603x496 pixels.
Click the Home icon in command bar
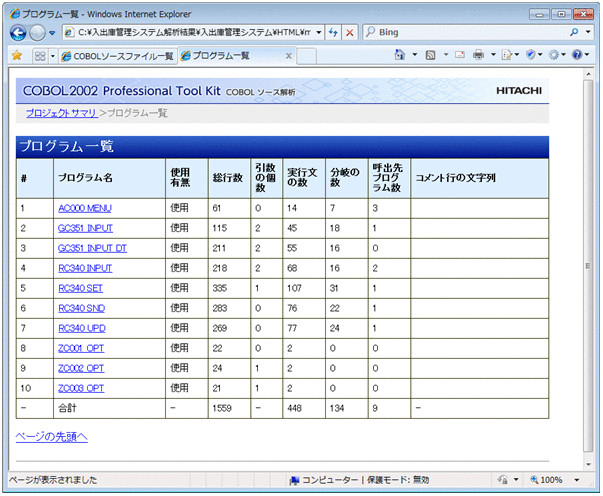[400, 55]
